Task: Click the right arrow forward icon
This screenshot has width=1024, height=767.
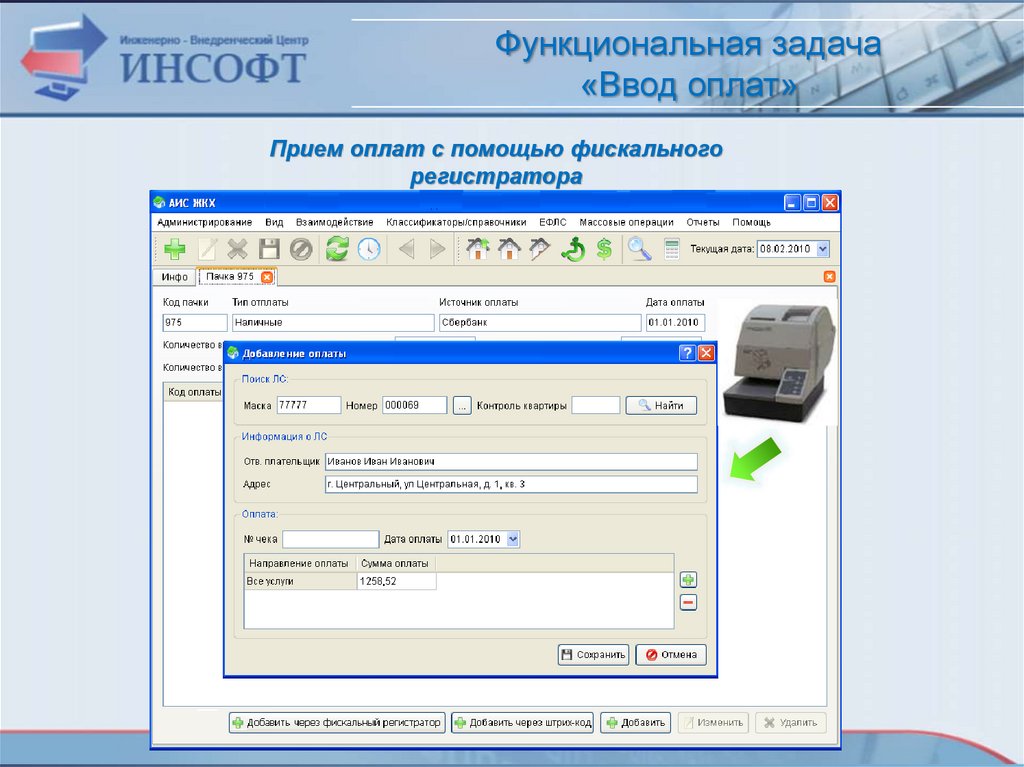Action: (x=438, y=250)
